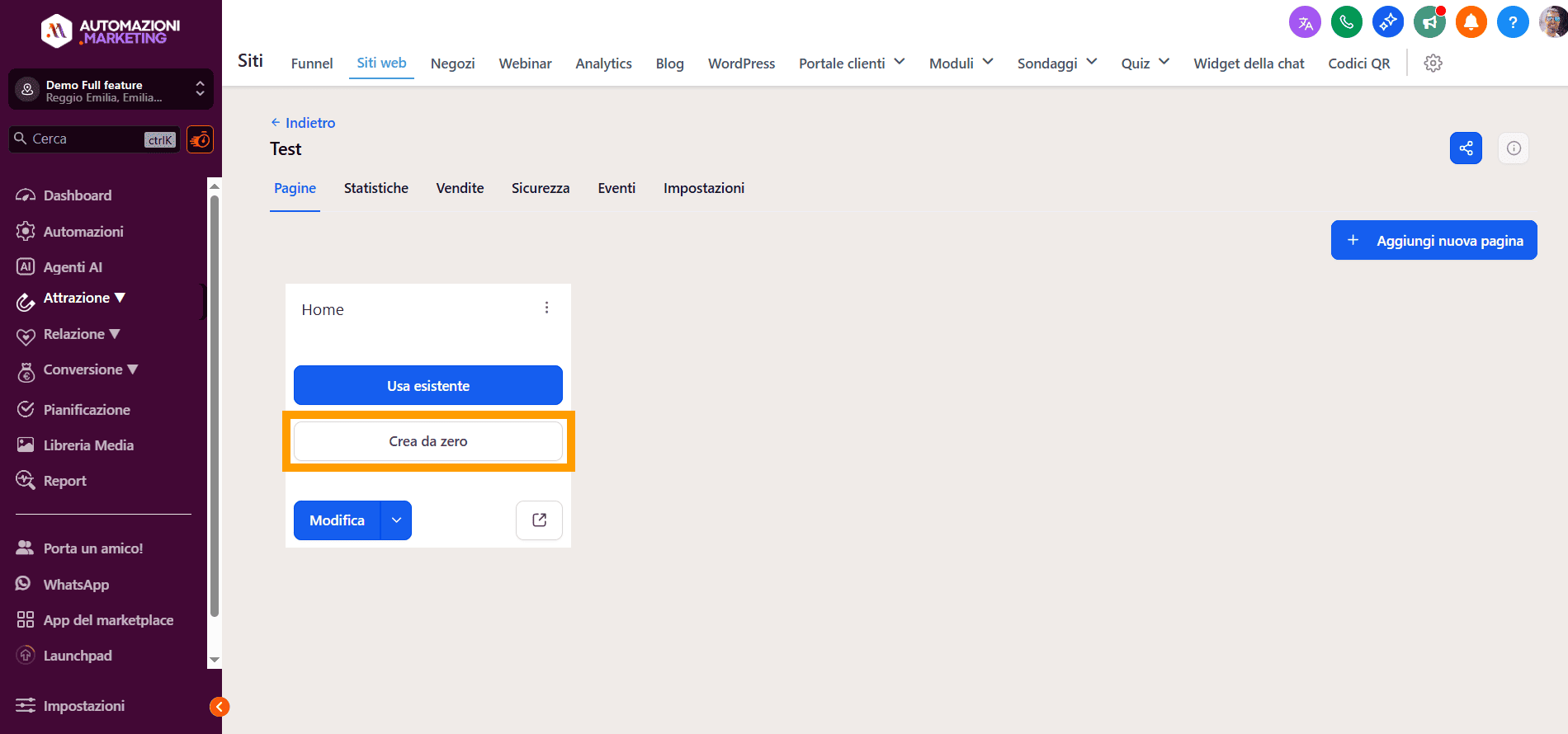Select the Vendite tab
1568x734 pixels.
tap(460, 188)
